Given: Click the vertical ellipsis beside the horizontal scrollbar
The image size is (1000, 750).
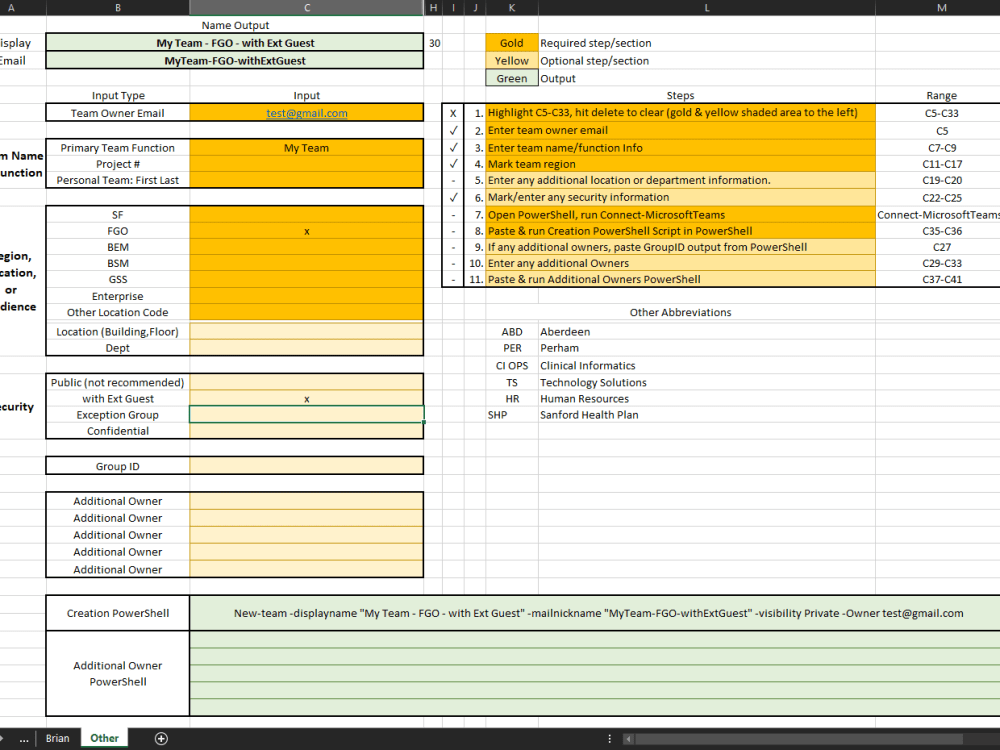Looking at the screenshot, I should tap(609, 738).
